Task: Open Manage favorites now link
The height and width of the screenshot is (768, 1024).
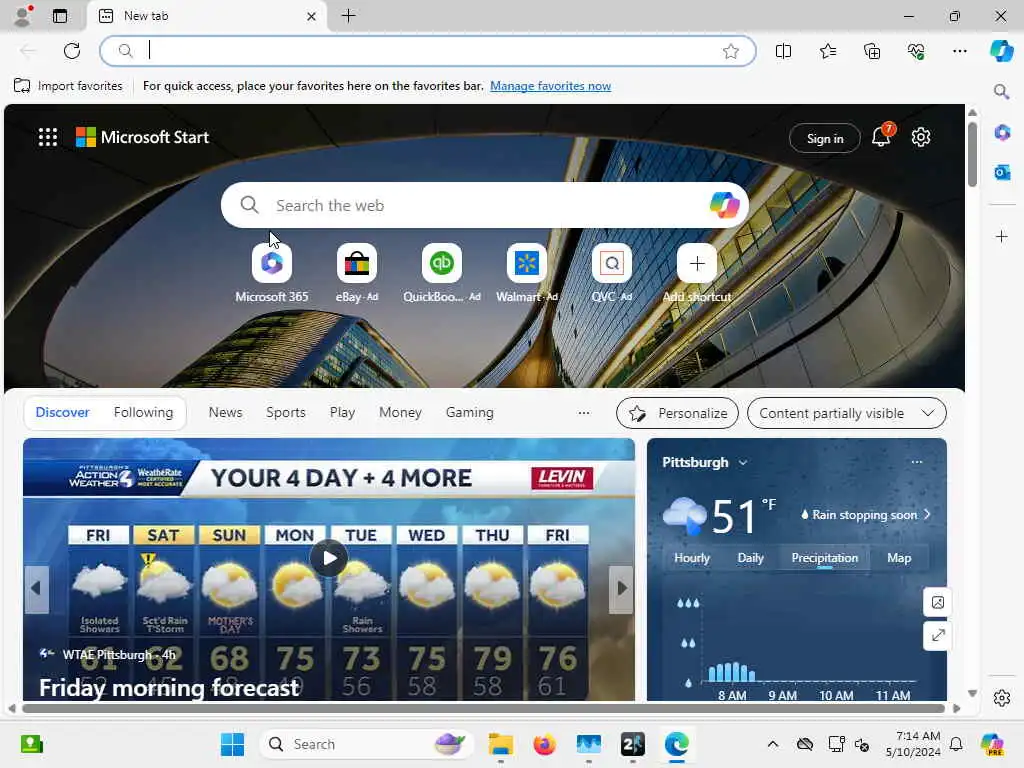Action: point(551,86)
